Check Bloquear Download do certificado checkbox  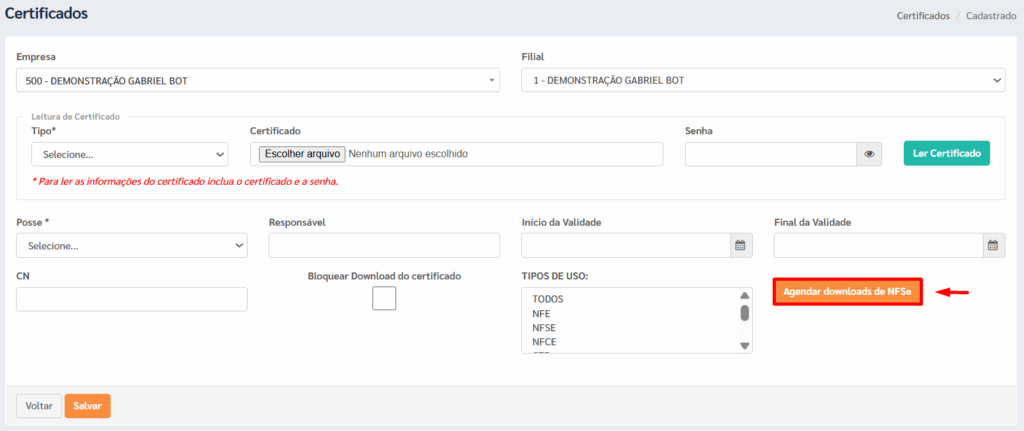[x=384, y=298]
